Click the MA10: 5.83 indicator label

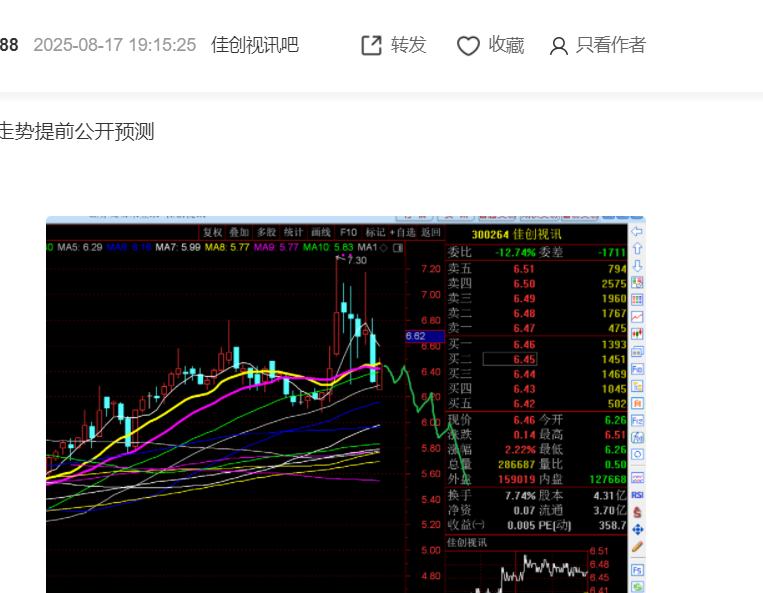[x=328, y=248]
